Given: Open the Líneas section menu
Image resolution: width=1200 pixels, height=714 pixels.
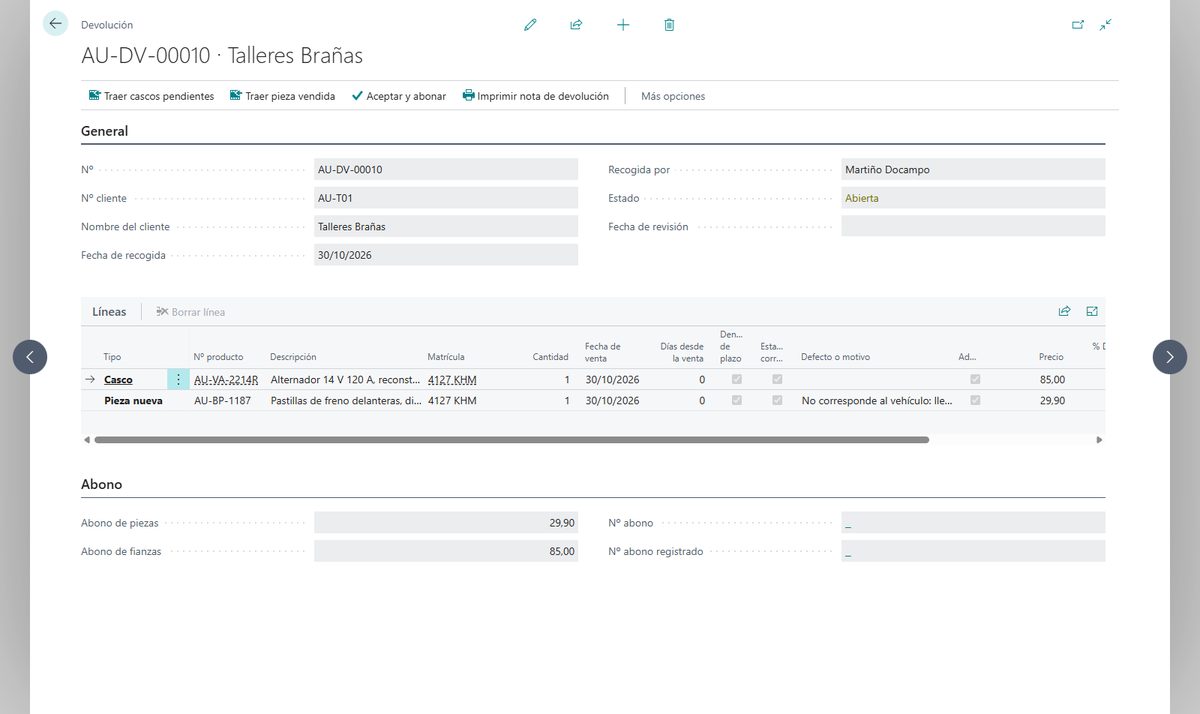Looking at the screenshot, I should [109, 312].
